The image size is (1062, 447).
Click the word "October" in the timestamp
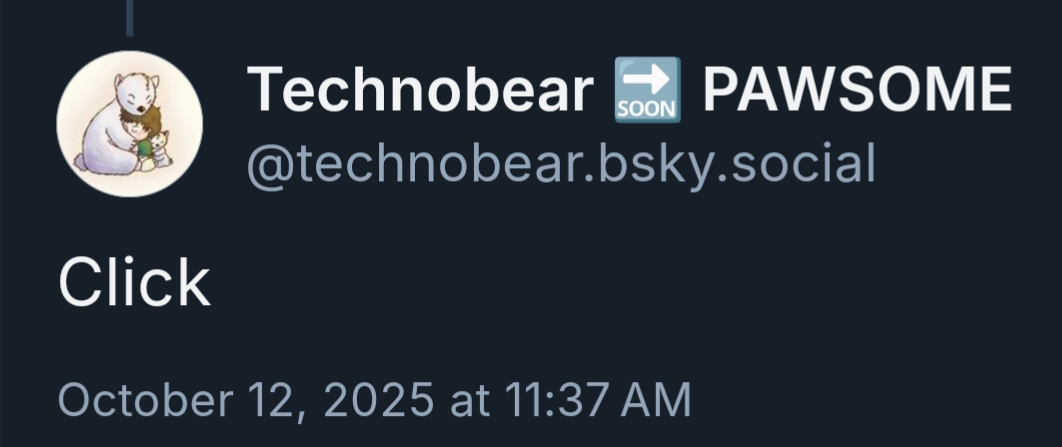click(x=146, y=400)
